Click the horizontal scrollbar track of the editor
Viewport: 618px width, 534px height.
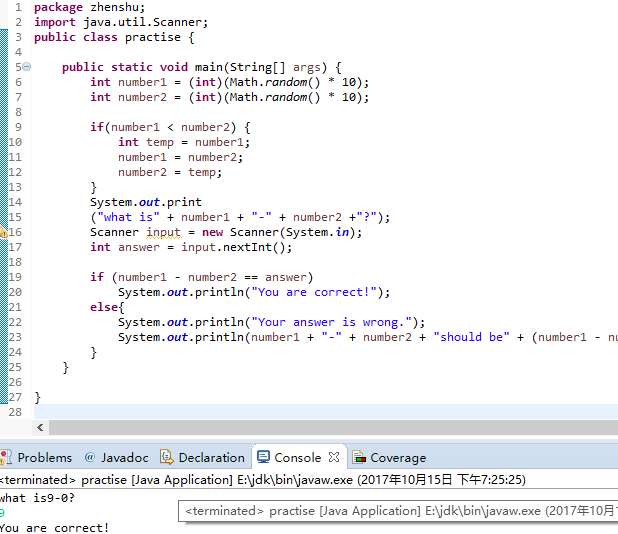(333, 428)
